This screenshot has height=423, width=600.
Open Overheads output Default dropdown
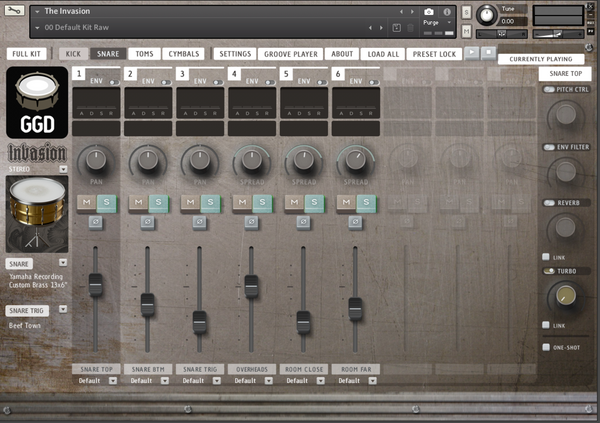pos(269,381)
